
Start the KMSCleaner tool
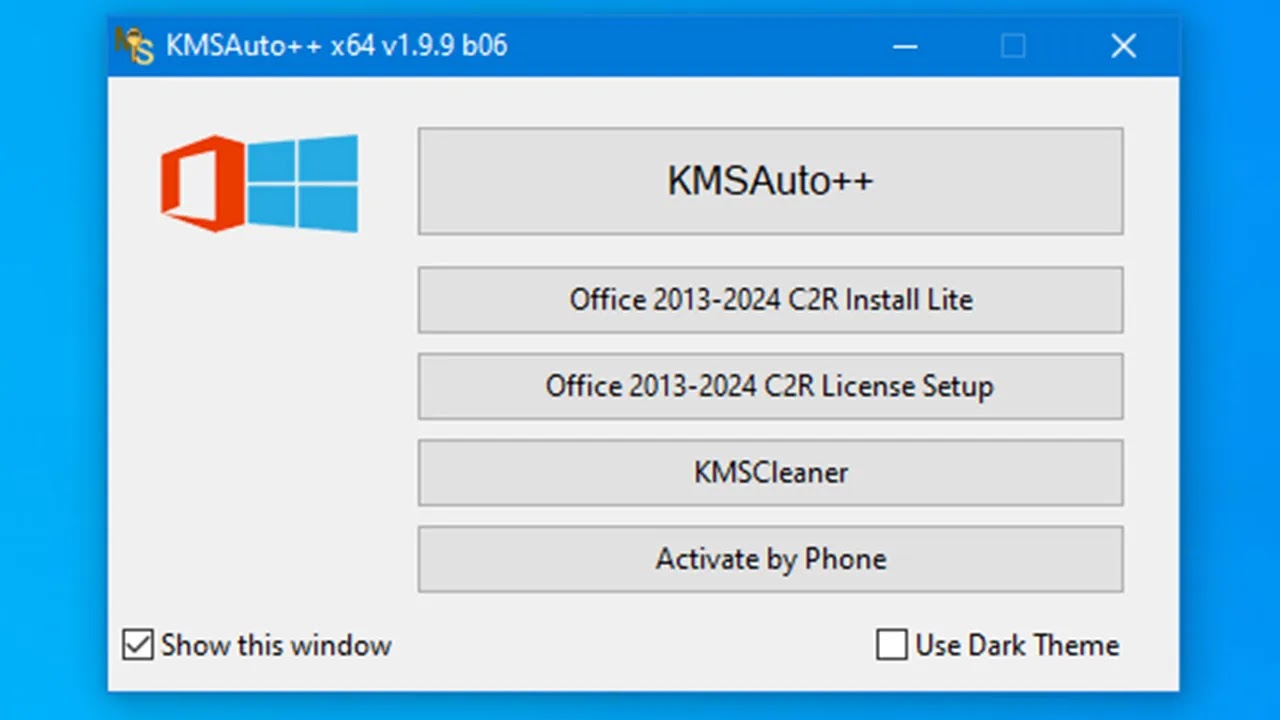[770, 472]
